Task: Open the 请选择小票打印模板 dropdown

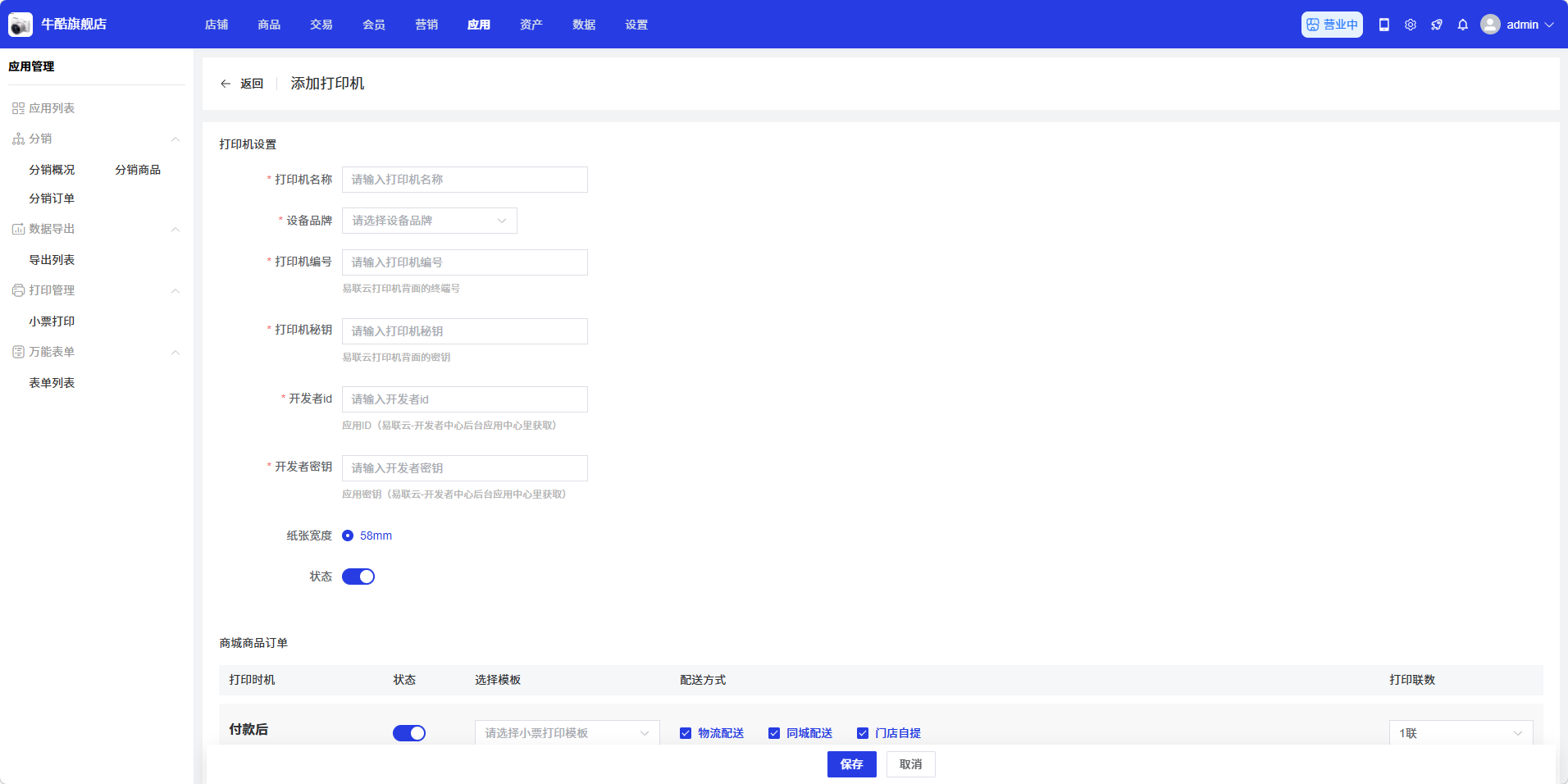Action: 567,733
